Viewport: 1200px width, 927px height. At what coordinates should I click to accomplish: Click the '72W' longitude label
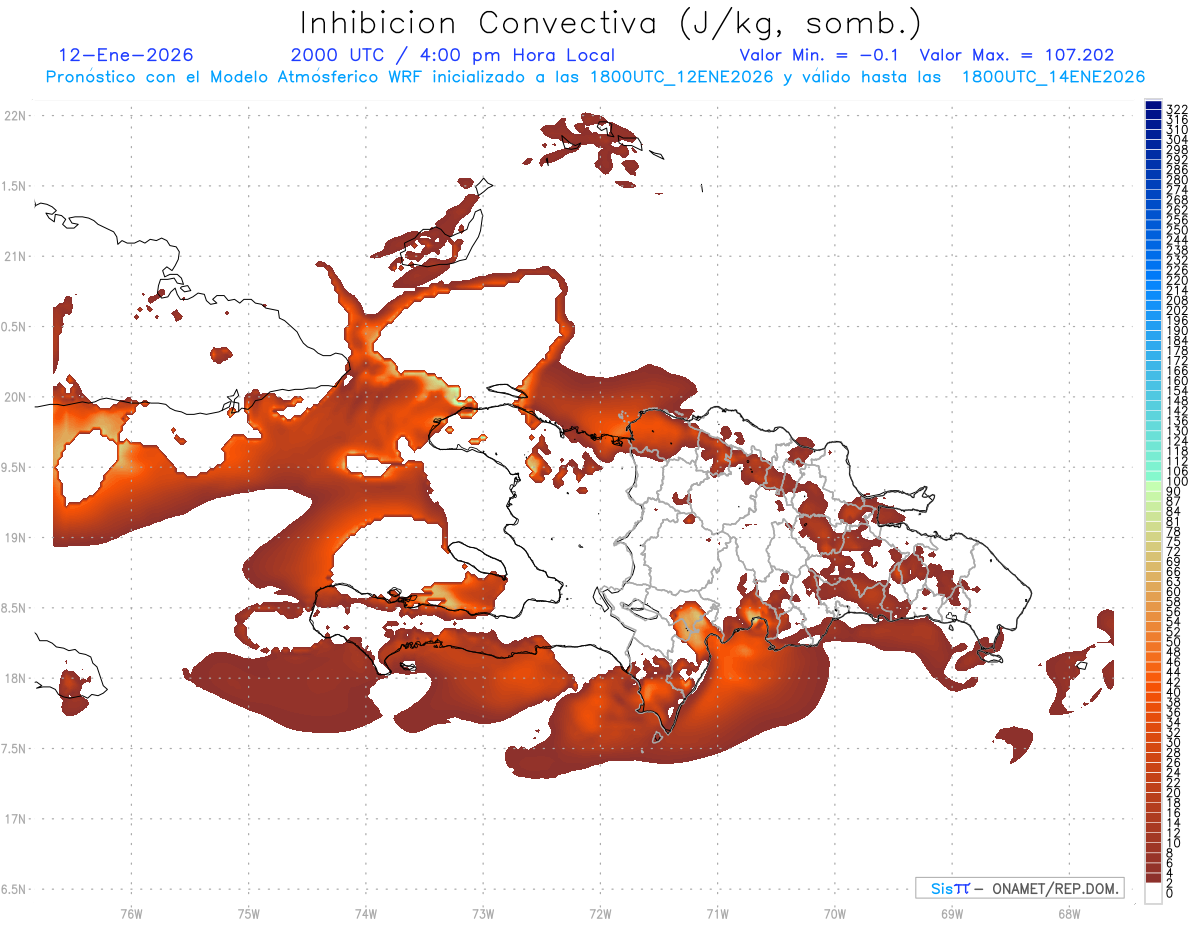click(x=600, y=912)
